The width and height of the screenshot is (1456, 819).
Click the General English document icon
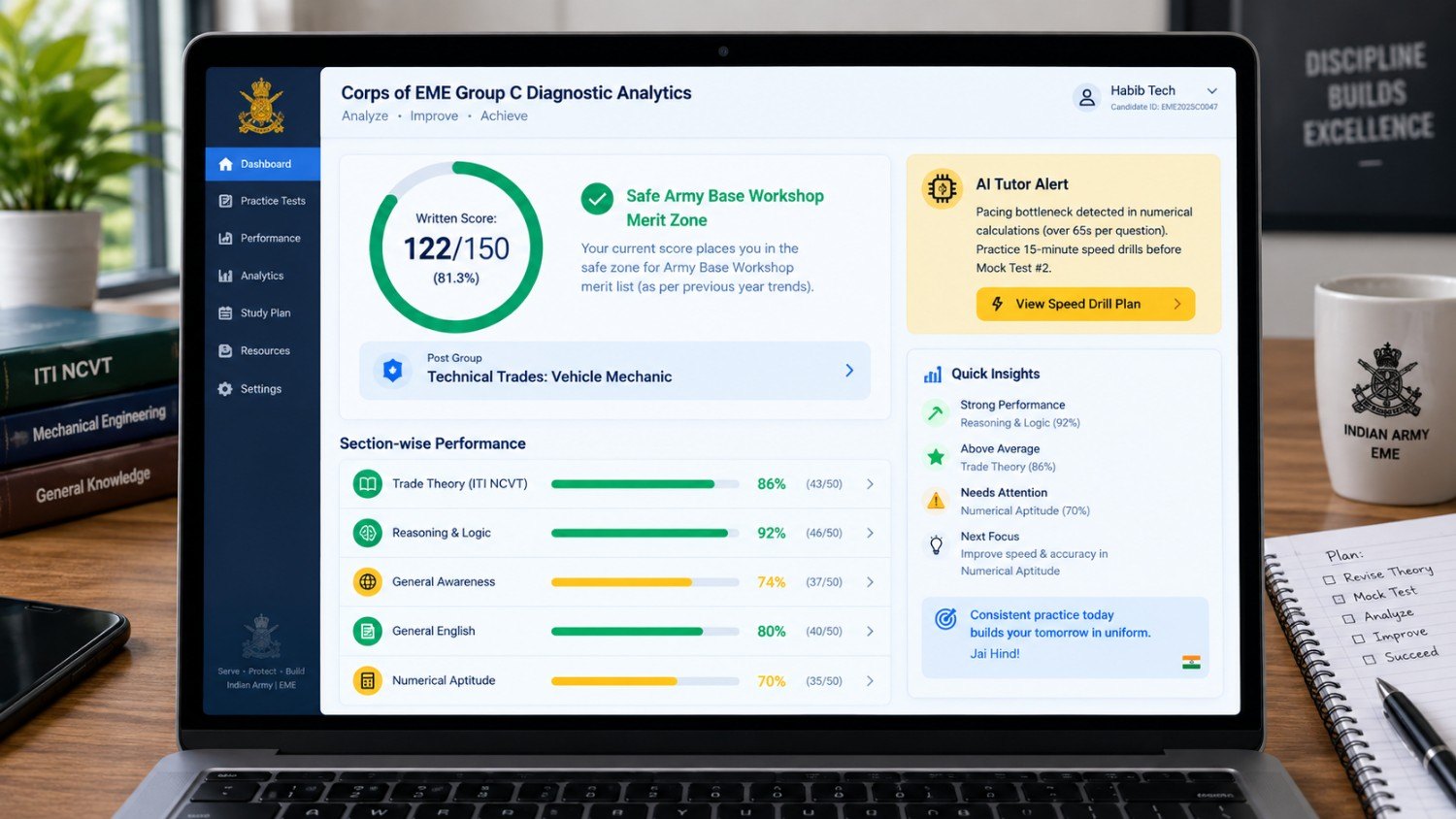[x=367, y=632]
